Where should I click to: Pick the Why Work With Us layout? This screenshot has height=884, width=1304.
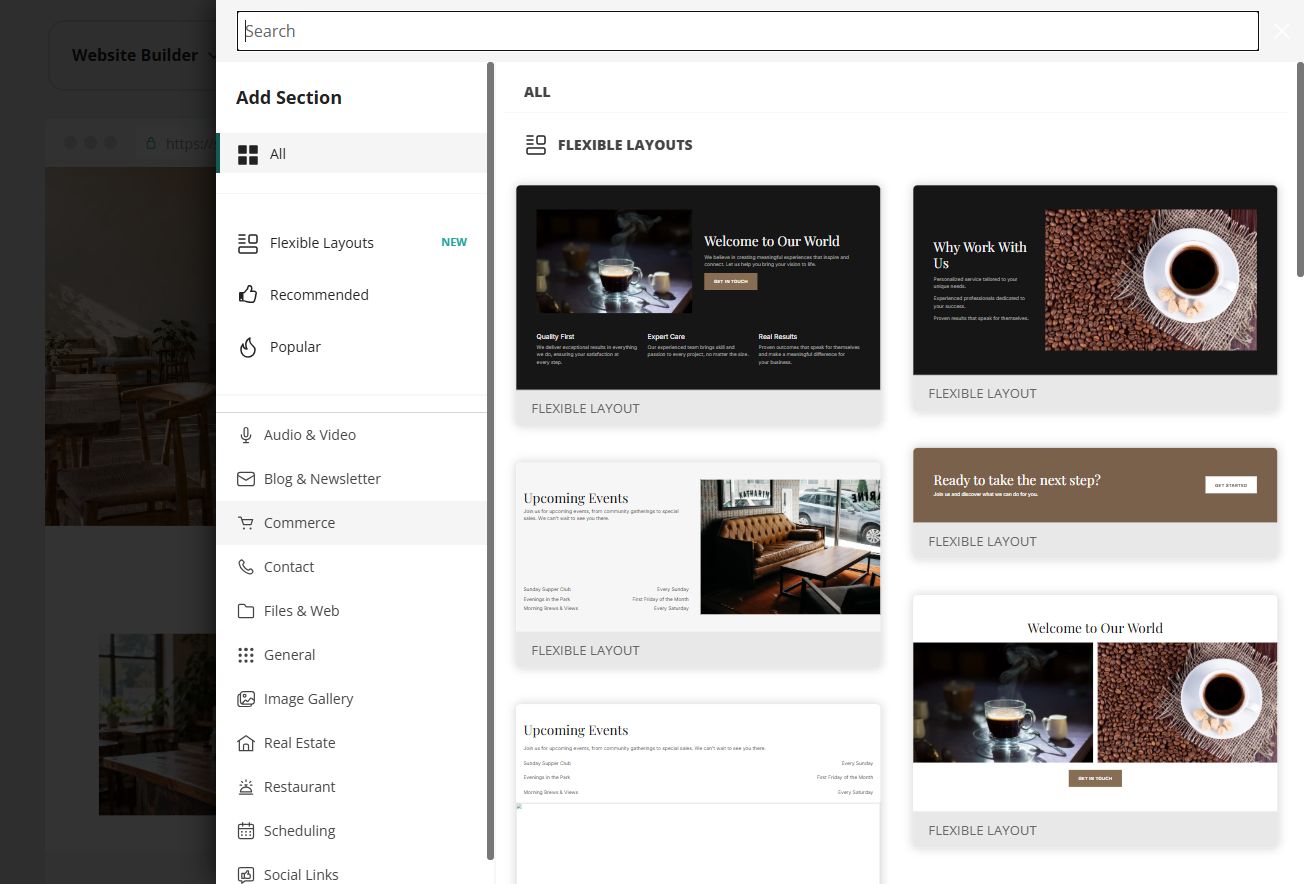click(1095, 297)
